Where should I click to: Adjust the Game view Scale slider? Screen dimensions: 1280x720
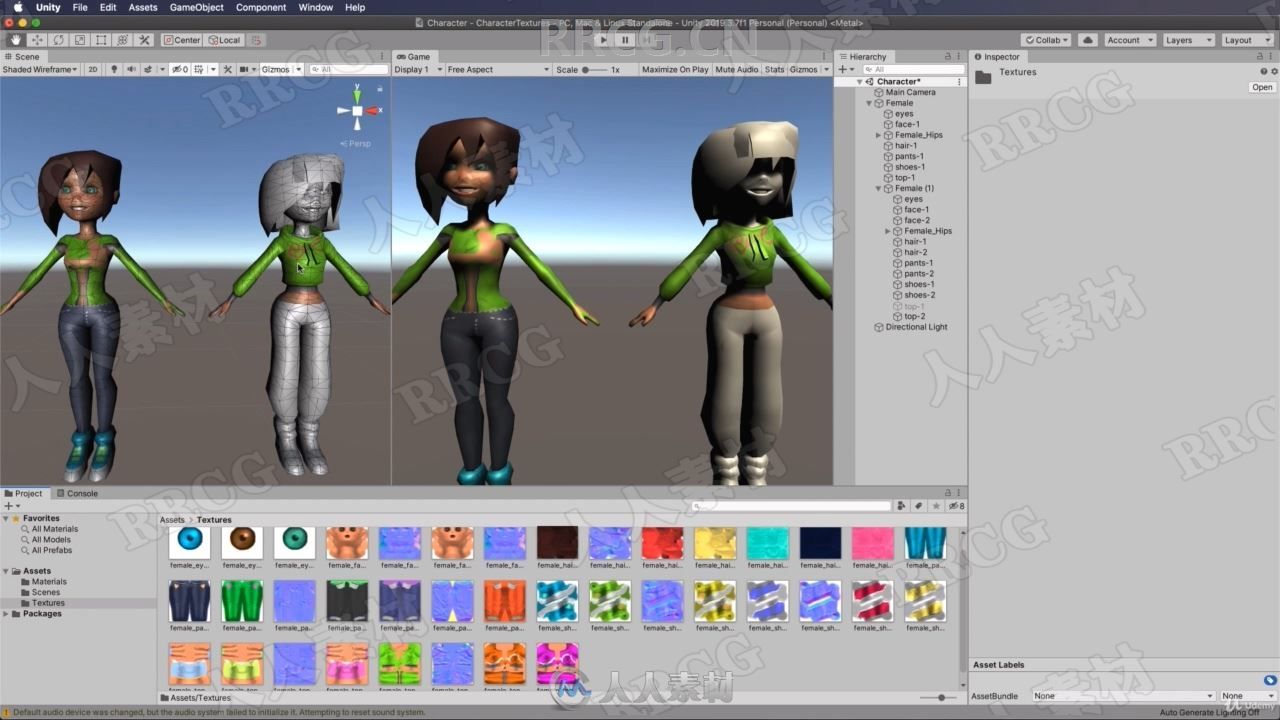pos(595,70)
